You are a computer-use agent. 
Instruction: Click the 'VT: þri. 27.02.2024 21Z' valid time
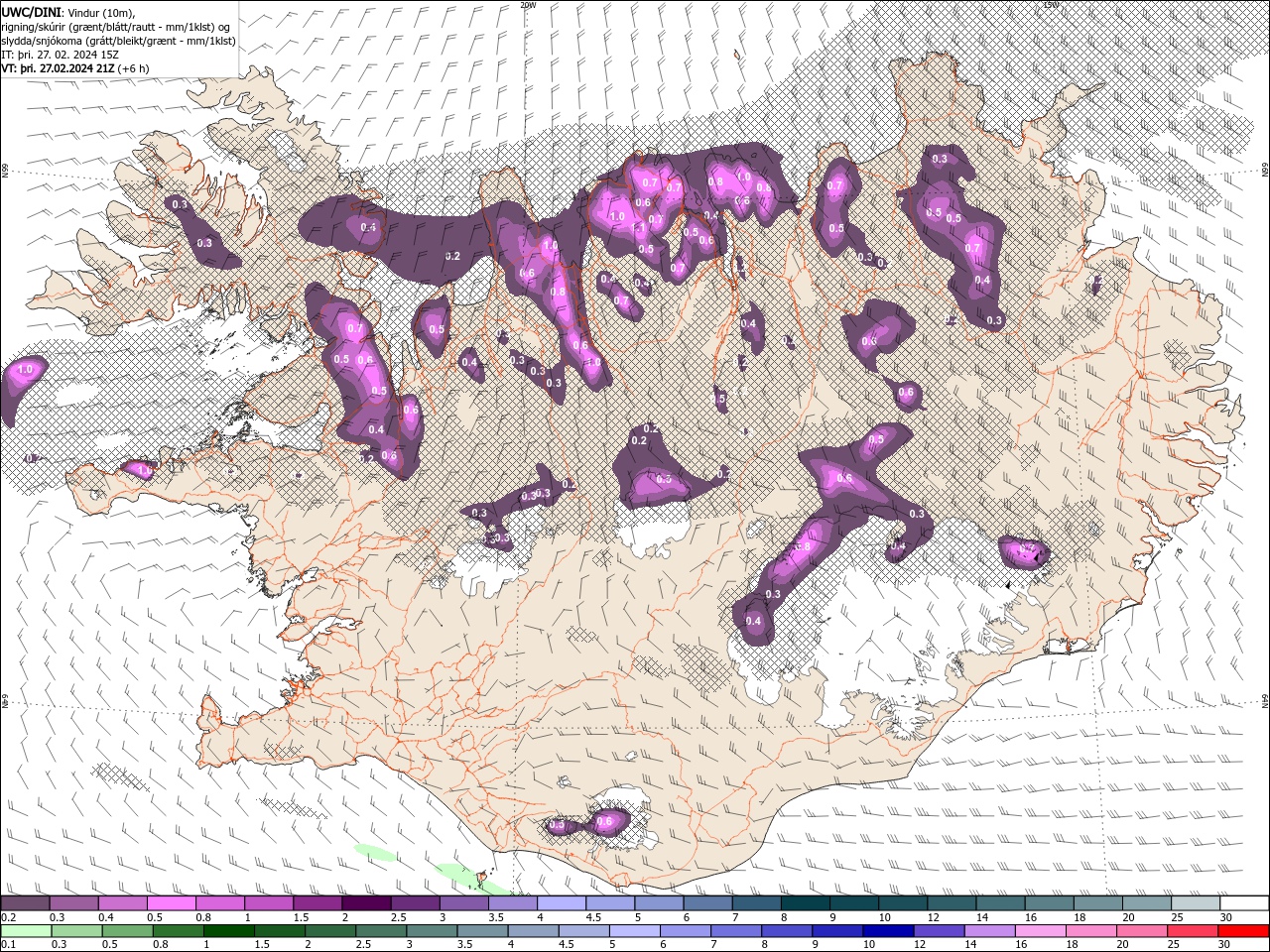click(58, 68)
